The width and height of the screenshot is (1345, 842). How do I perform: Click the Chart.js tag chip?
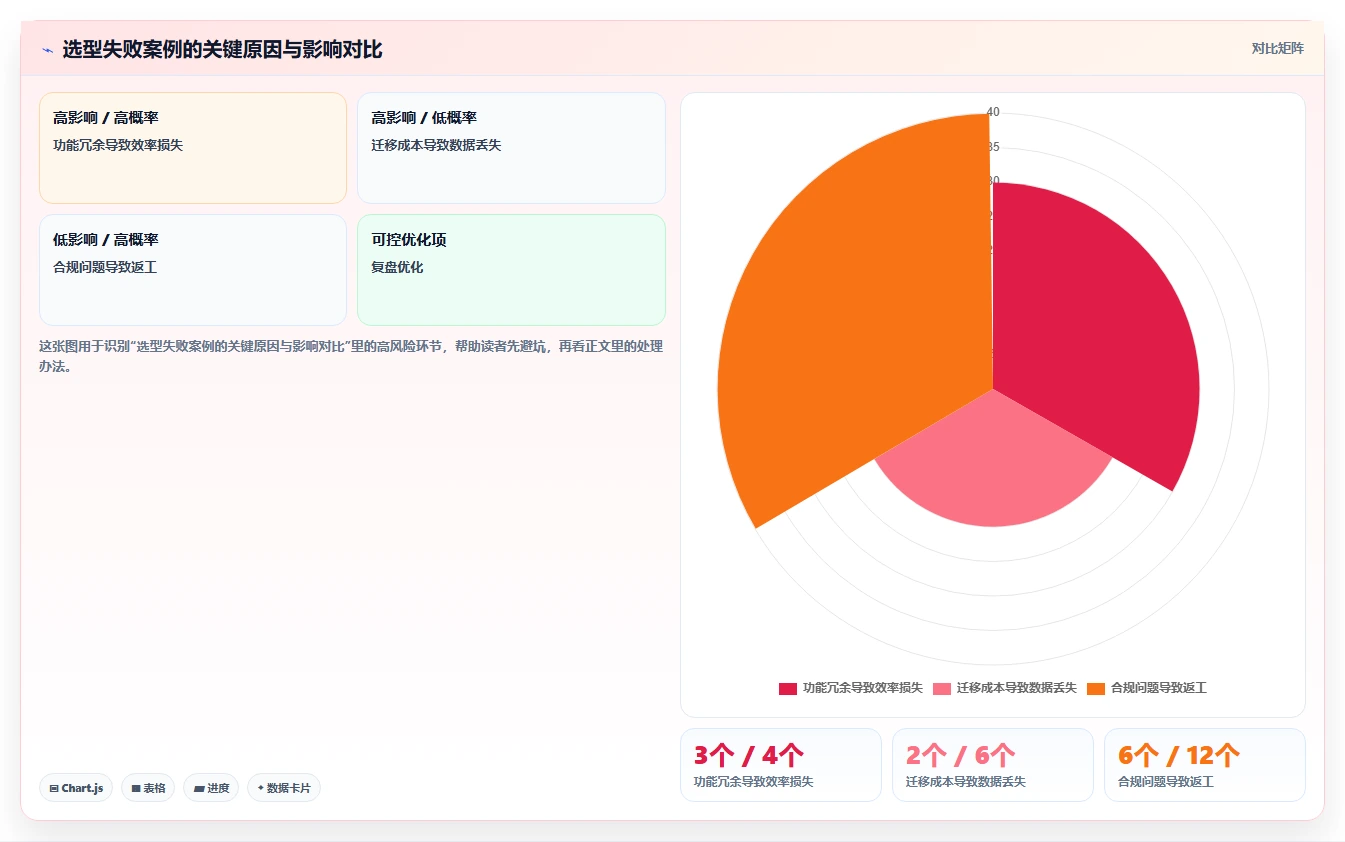pos(76,788)
